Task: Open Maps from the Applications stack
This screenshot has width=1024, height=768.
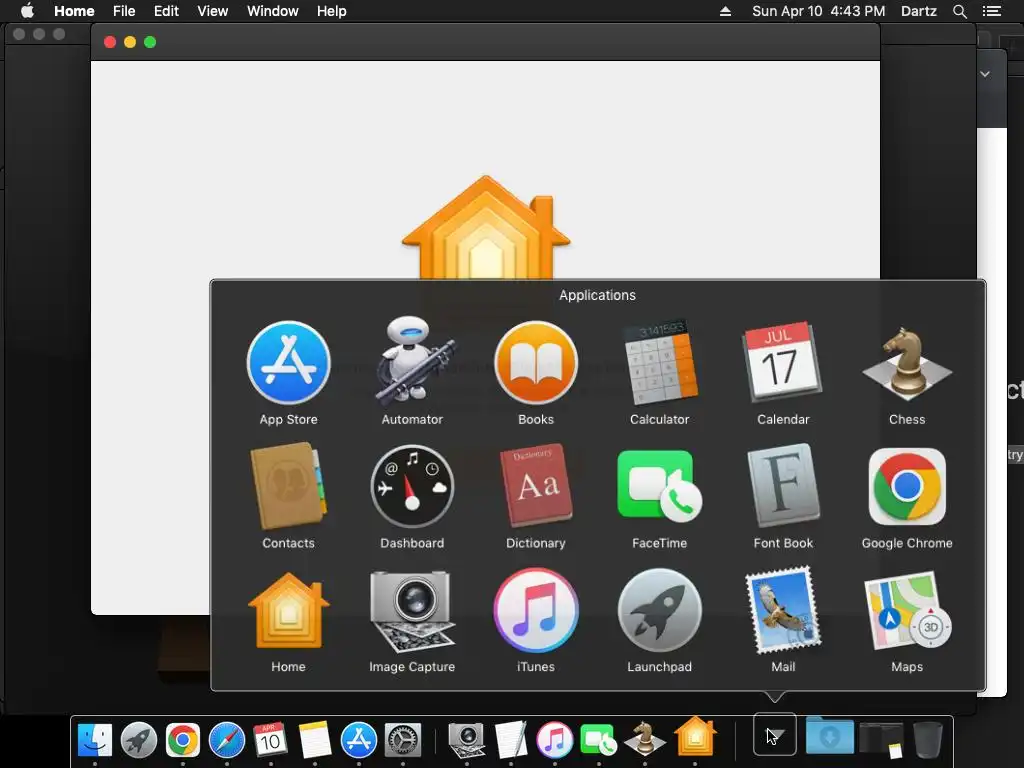Action: click(x=907, y=610)
